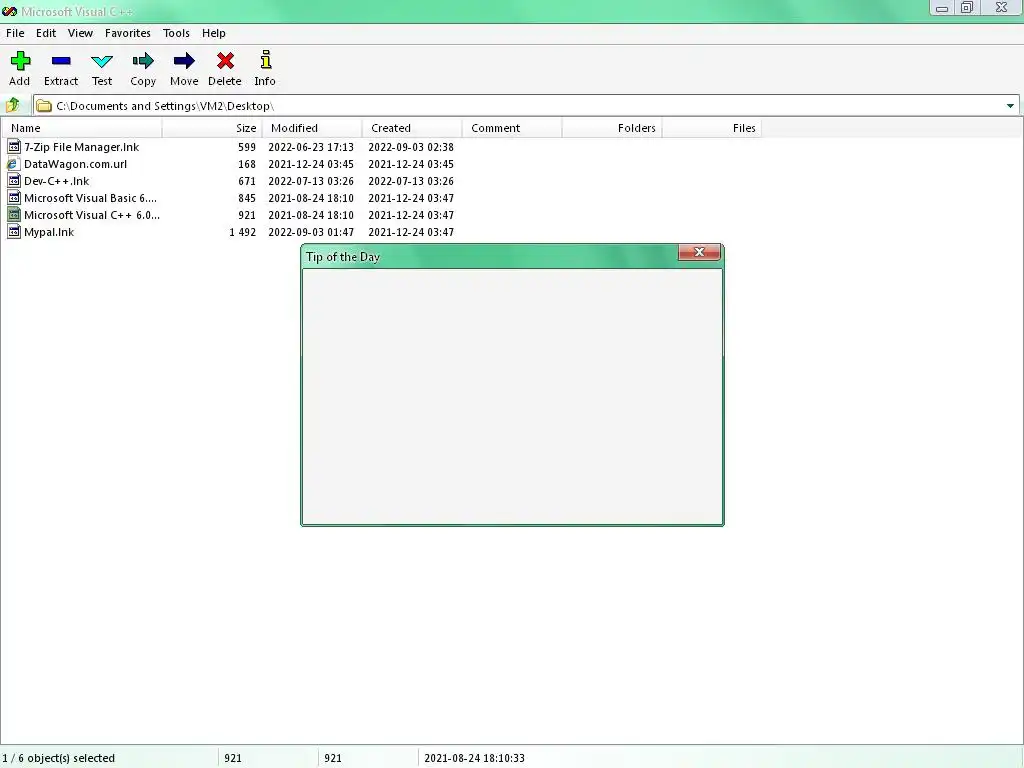Click the size value 671

pyautogui.click(x=247, y=181)
